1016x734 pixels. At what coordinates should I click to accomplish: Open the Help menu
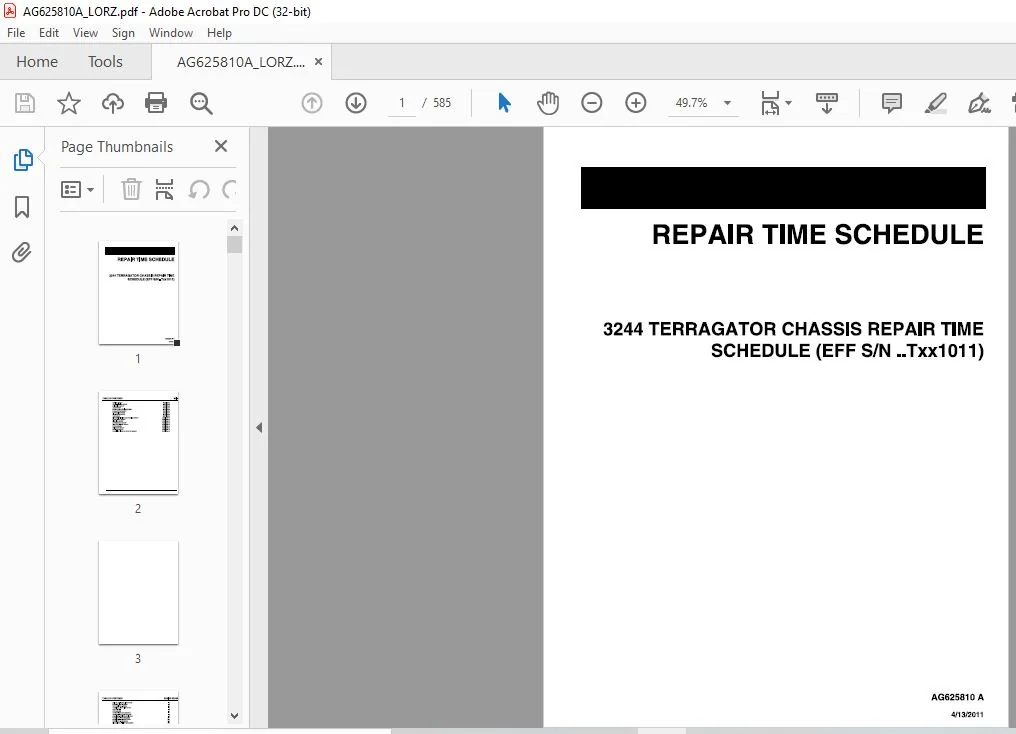click(x=219, y=33)
